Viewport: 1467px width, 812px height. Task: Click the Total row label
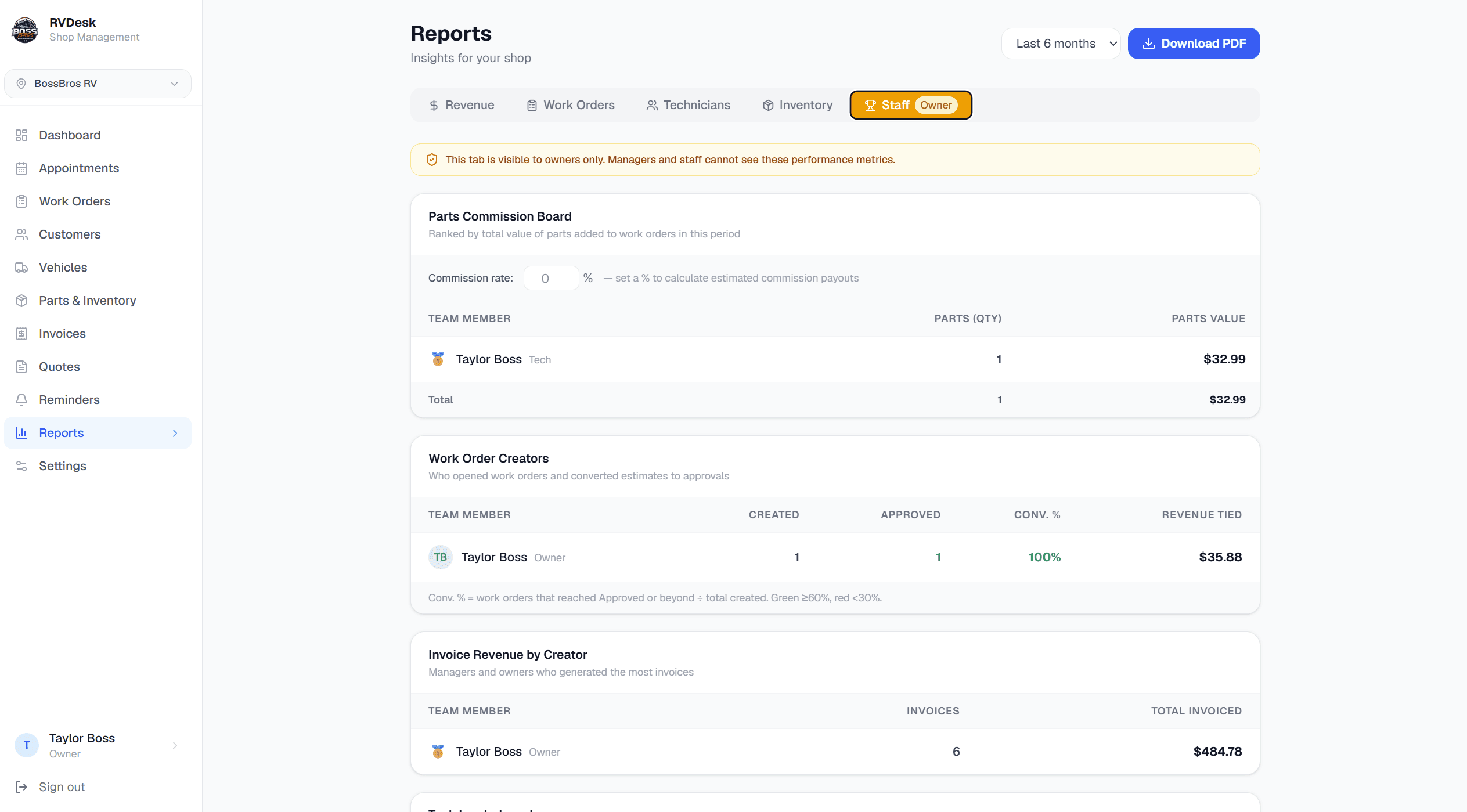(x=441, y=400)
